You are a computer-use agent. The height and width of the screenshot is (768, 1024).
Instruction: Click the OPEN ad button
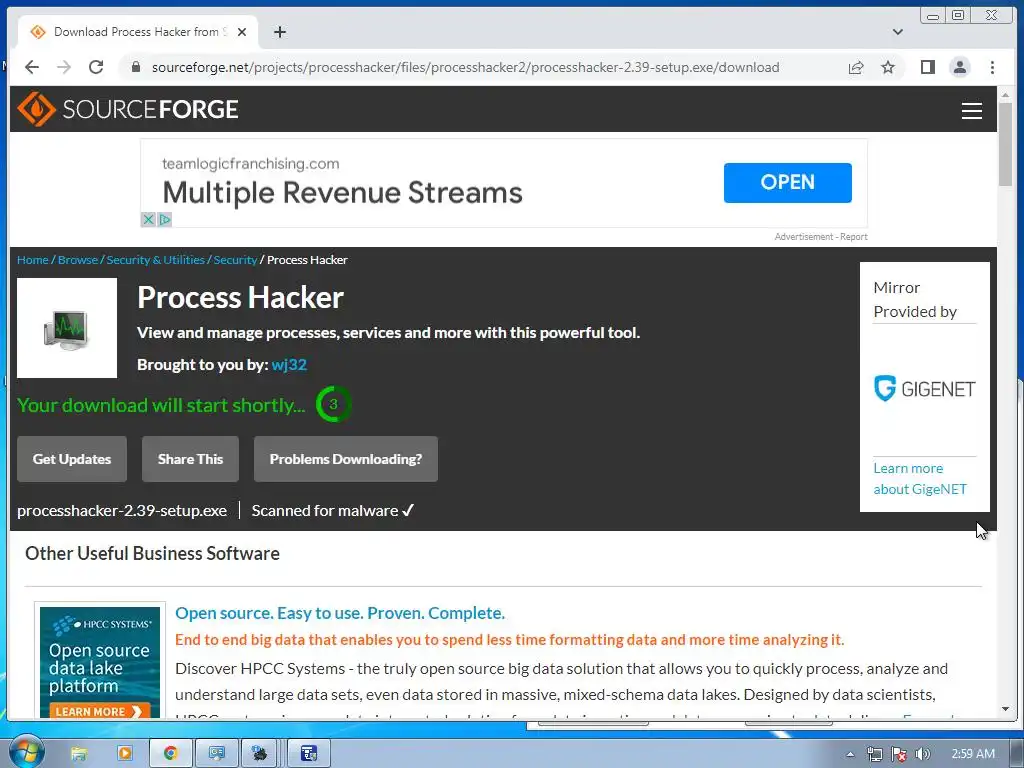pos(788,183)
